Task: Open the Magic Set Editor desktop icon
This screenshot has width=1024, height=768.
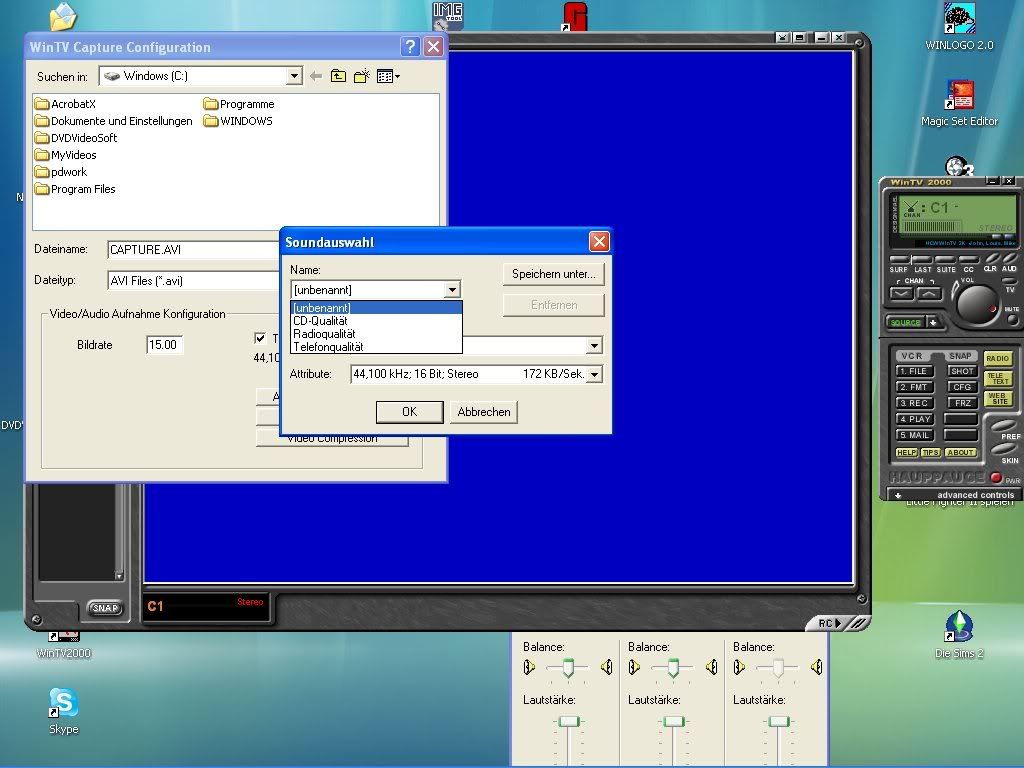Action: coord(959,103)
